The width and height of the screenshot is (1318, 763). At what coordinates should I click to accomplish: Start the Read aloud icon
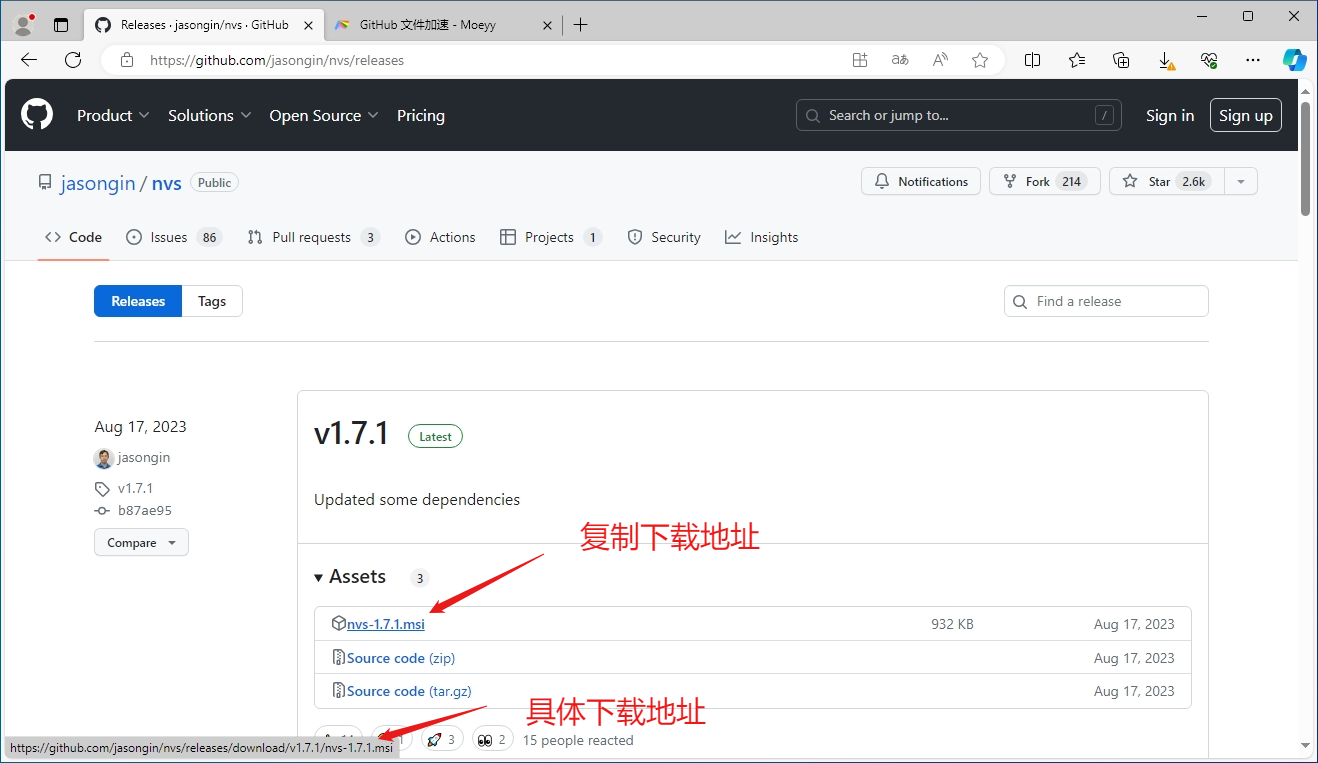[x=940, y=60]
